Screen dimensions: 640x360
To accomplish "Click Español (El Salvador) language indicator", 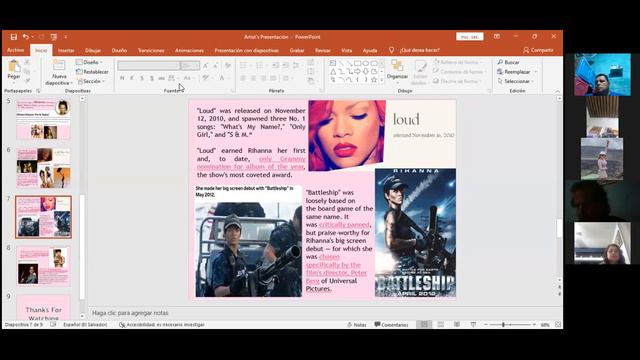I will click(85, 325).
